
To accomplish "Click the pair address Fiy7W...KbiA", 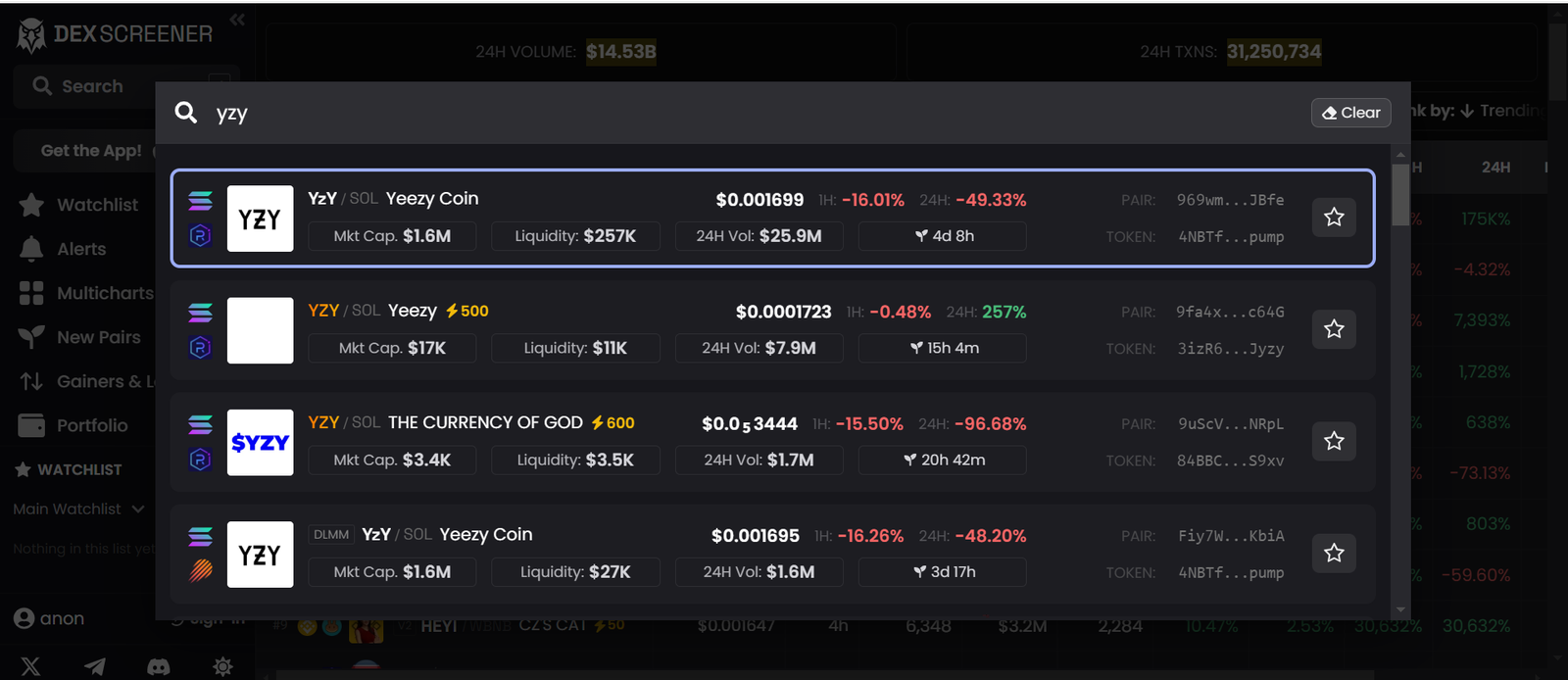I will (1231, 536).
